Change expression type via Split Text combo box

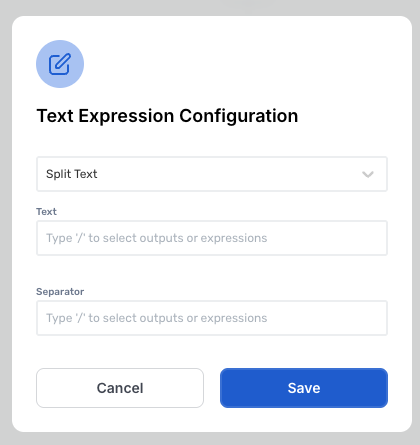(x=212, y=174)
